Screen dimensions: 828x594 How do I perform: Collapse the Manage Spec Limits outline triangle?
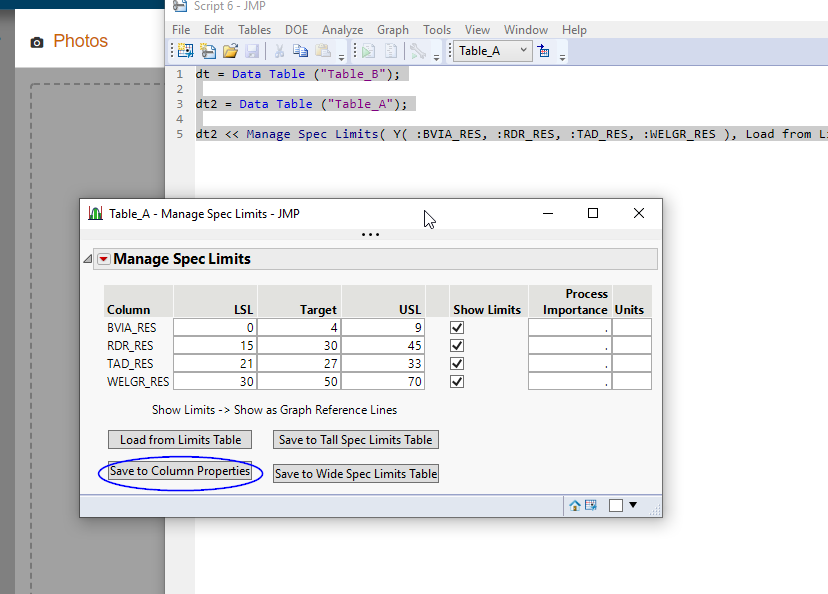tap(87, 259)
